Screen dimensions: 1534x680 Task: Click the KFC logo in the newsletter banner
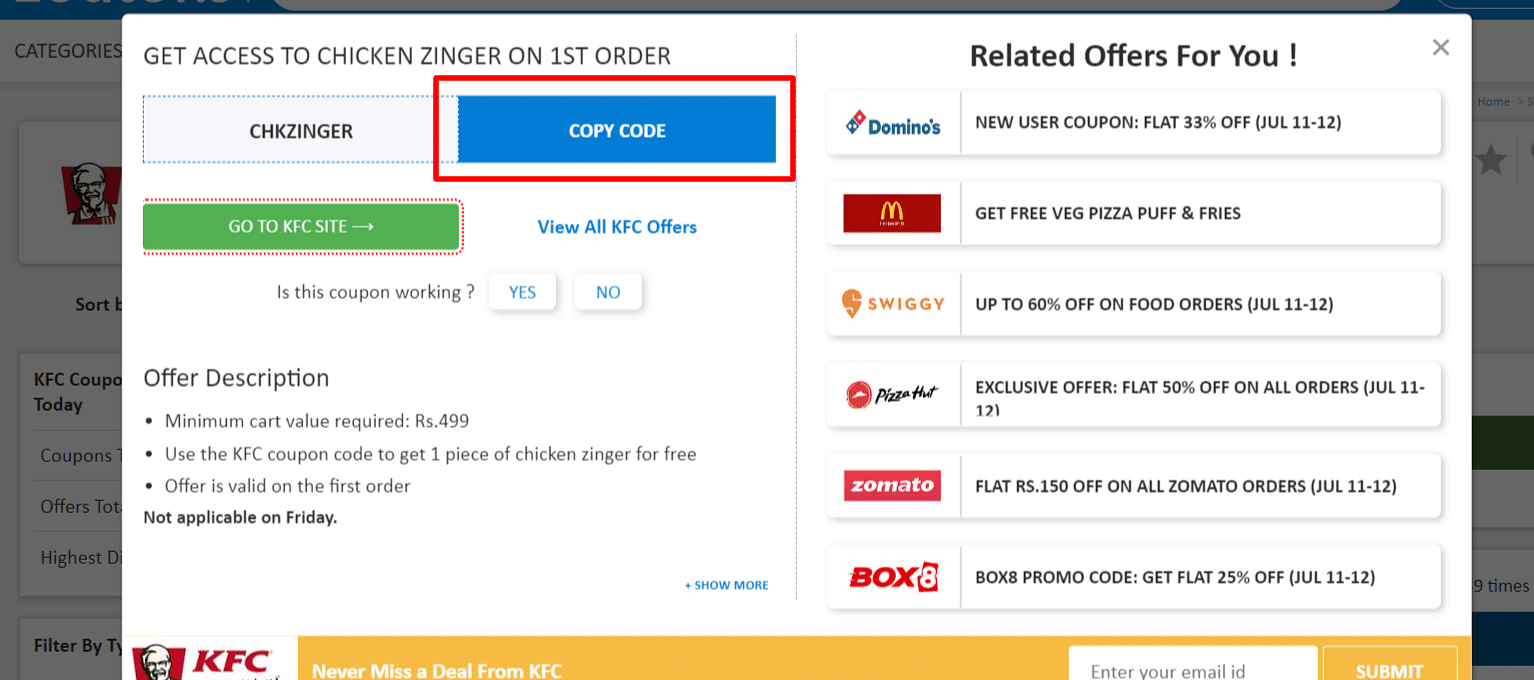pos(210,660)
